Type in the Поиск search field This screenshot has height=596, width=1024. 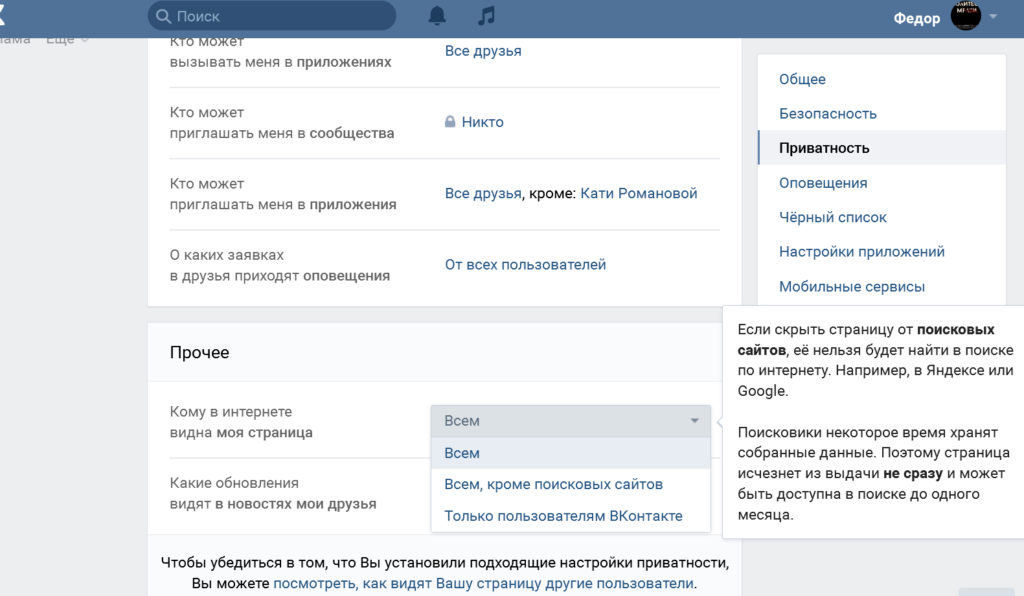280,16
